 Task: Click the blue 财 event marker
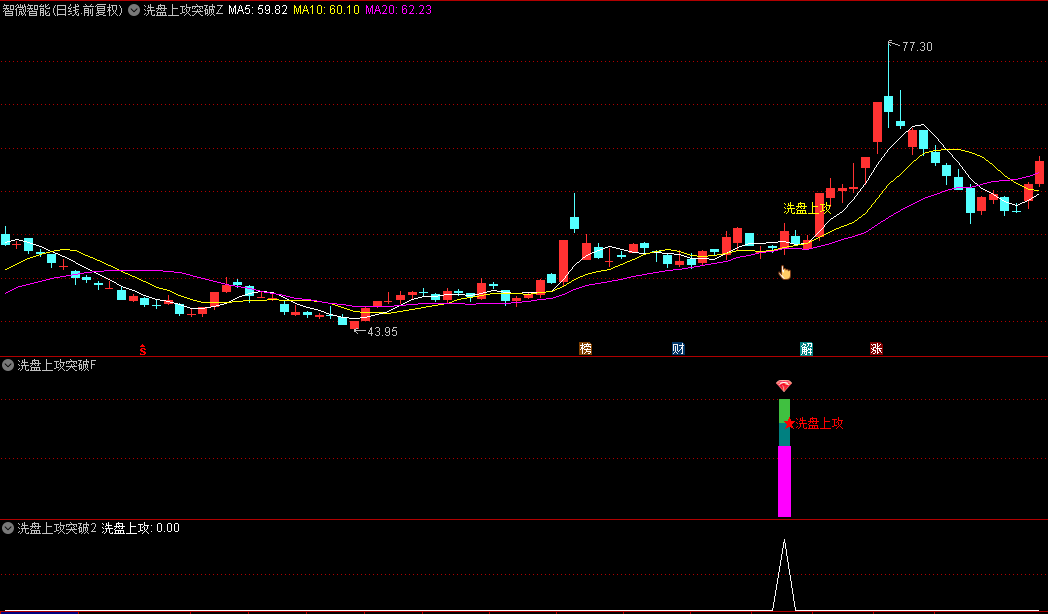coord(678,348)
